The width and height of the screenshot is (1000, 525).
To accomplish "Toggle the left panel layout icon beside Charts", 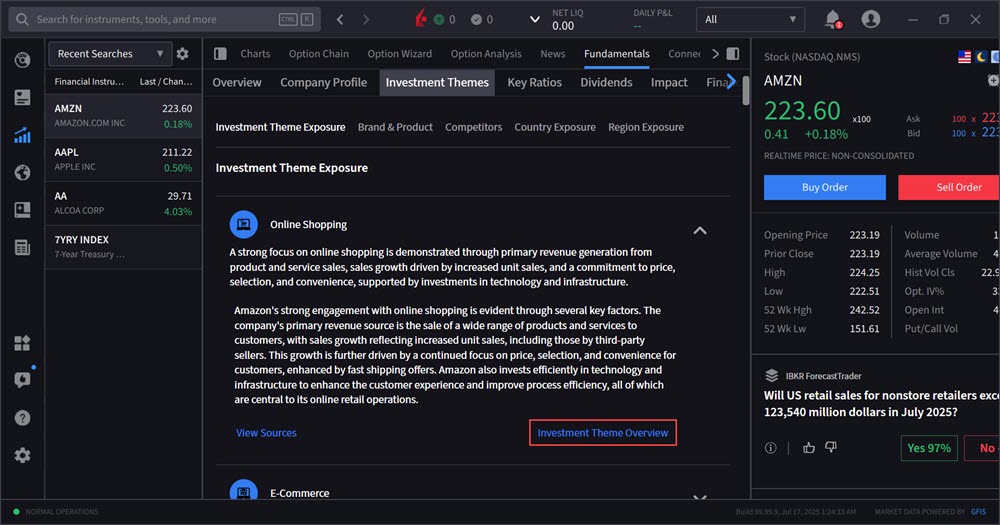I will (220, 54).
